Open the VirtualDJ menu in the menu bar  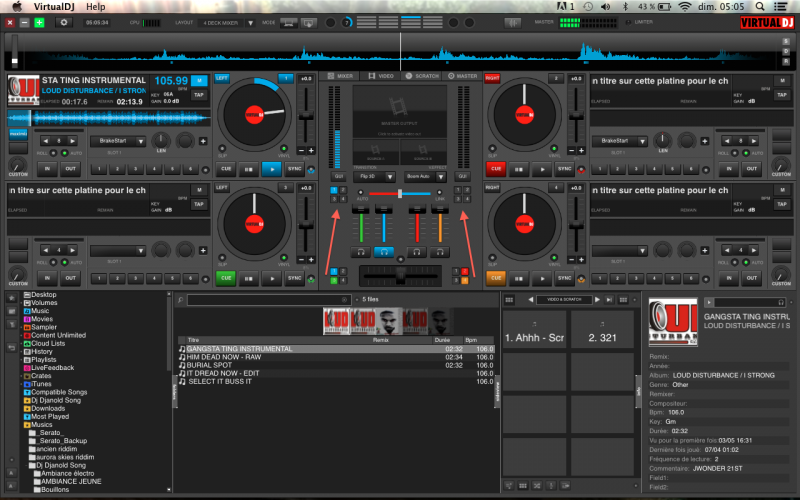(x=54, y=7)
